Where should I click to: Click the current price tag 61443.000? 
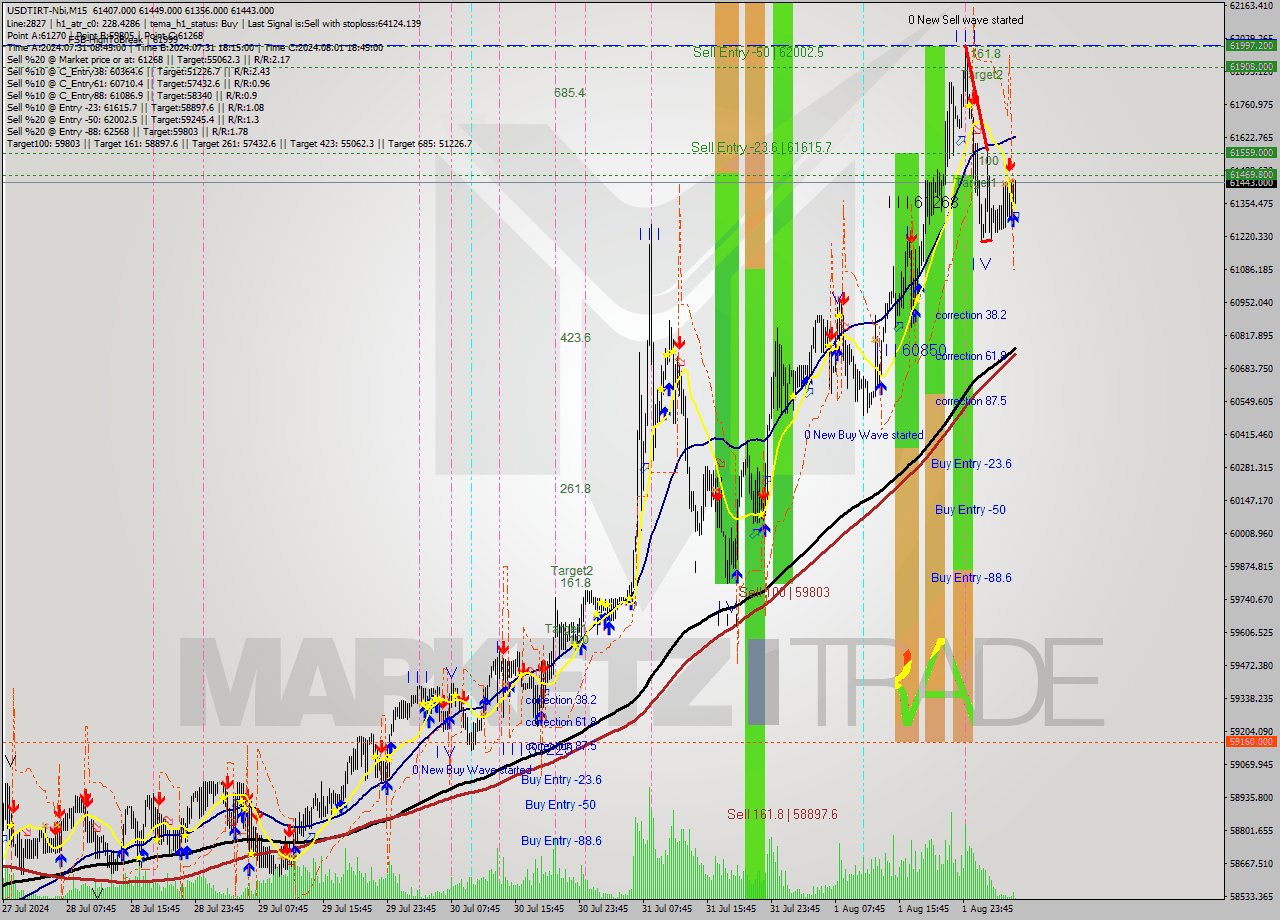coord(1250,182)
